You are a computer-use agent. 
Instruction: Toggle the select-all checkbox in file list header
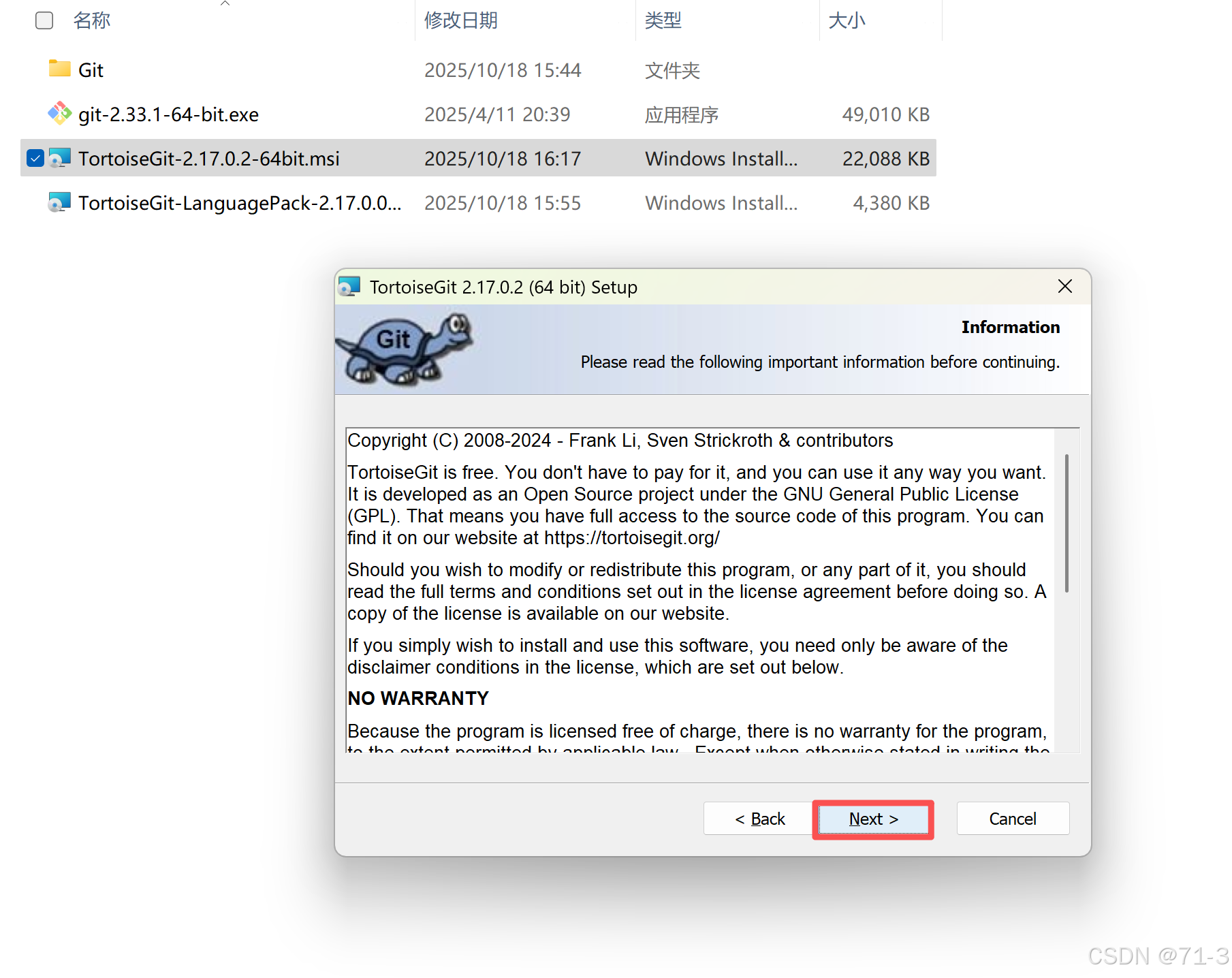click(44, 20)
